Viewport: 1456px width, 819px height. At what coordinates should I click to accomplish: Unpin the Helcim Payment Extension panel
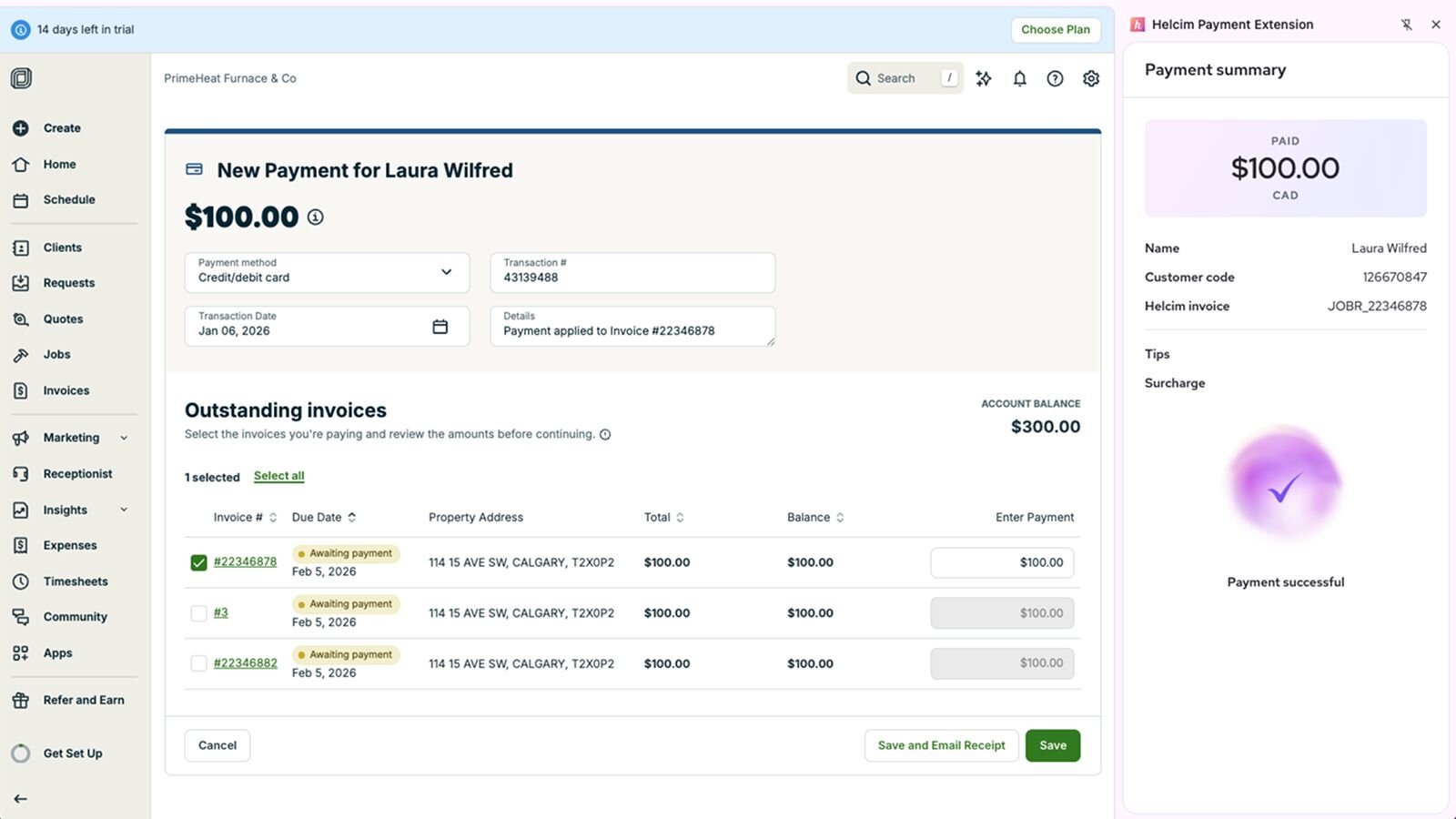click(x=1406, y=25)
